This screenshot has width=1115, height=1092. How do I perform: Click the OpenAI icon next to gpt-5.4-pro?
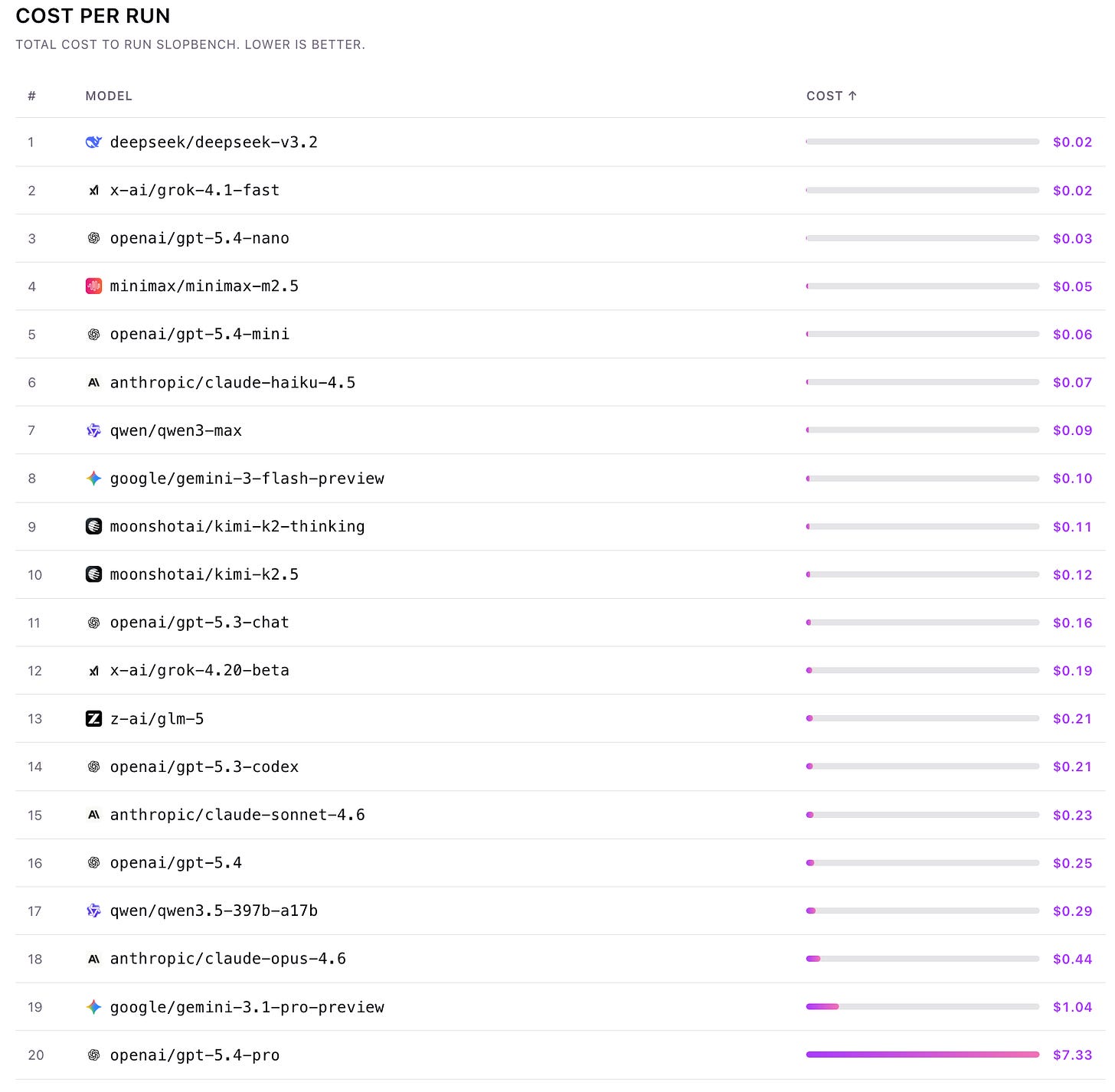pos(93,1055)
